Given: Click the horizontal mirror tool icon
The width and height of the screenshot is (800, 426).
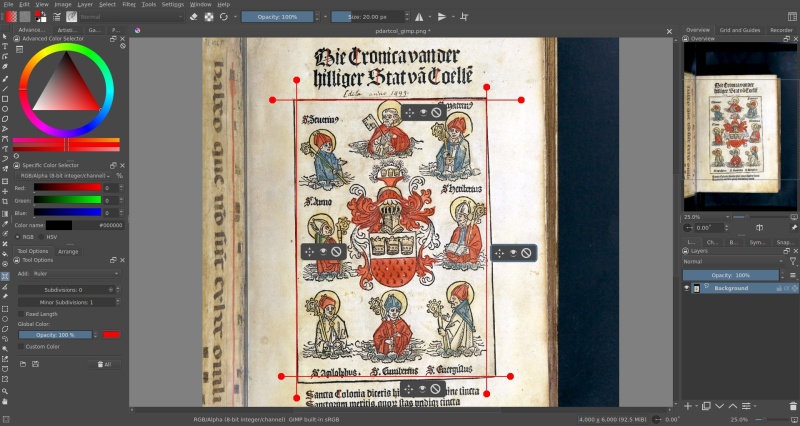Looking at the screenshot, I should tap(419, 17).
